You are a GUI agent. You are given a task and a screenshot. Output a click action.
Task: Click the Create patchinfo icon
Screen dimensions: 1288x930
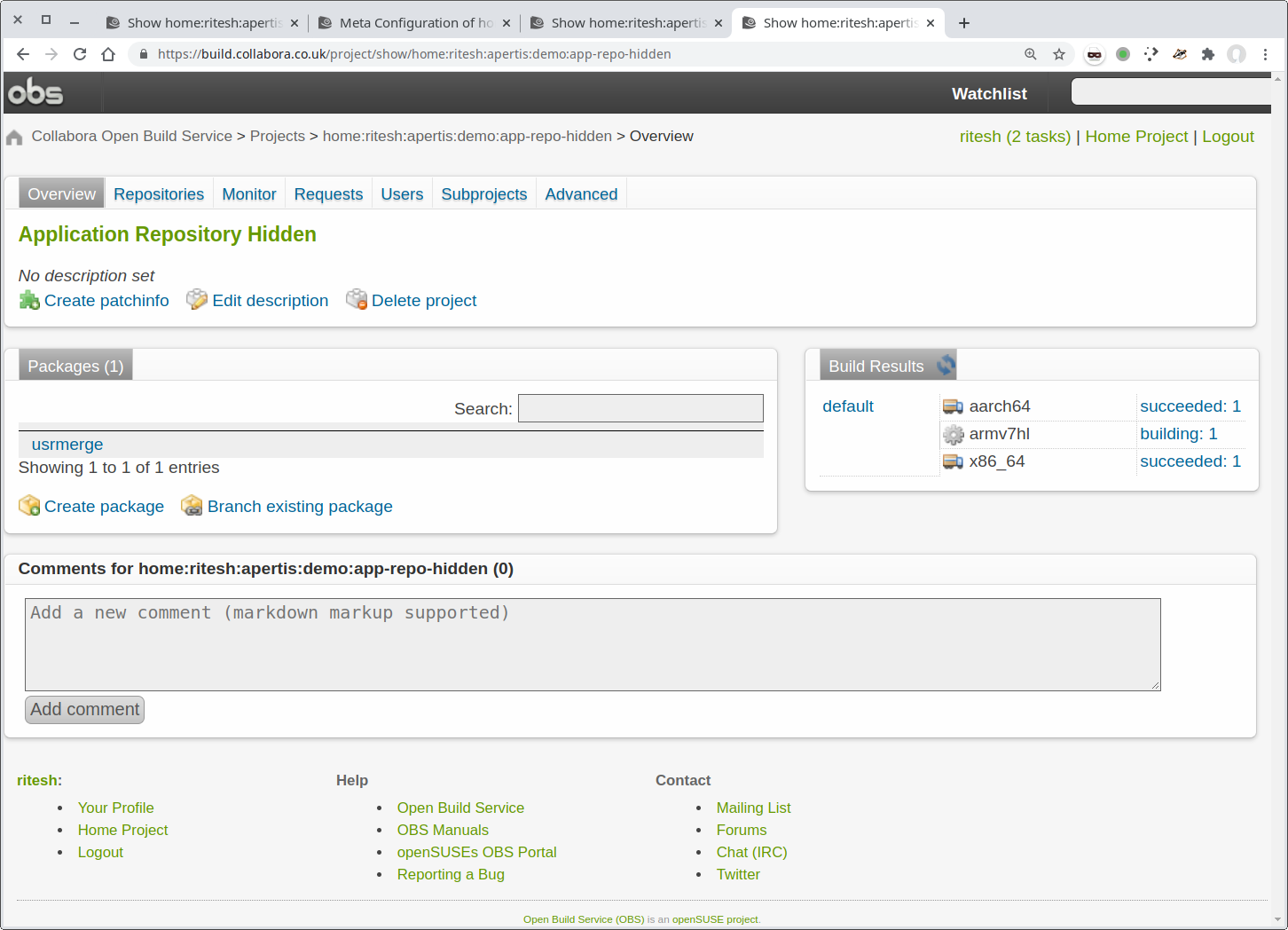tap(29, 300)
